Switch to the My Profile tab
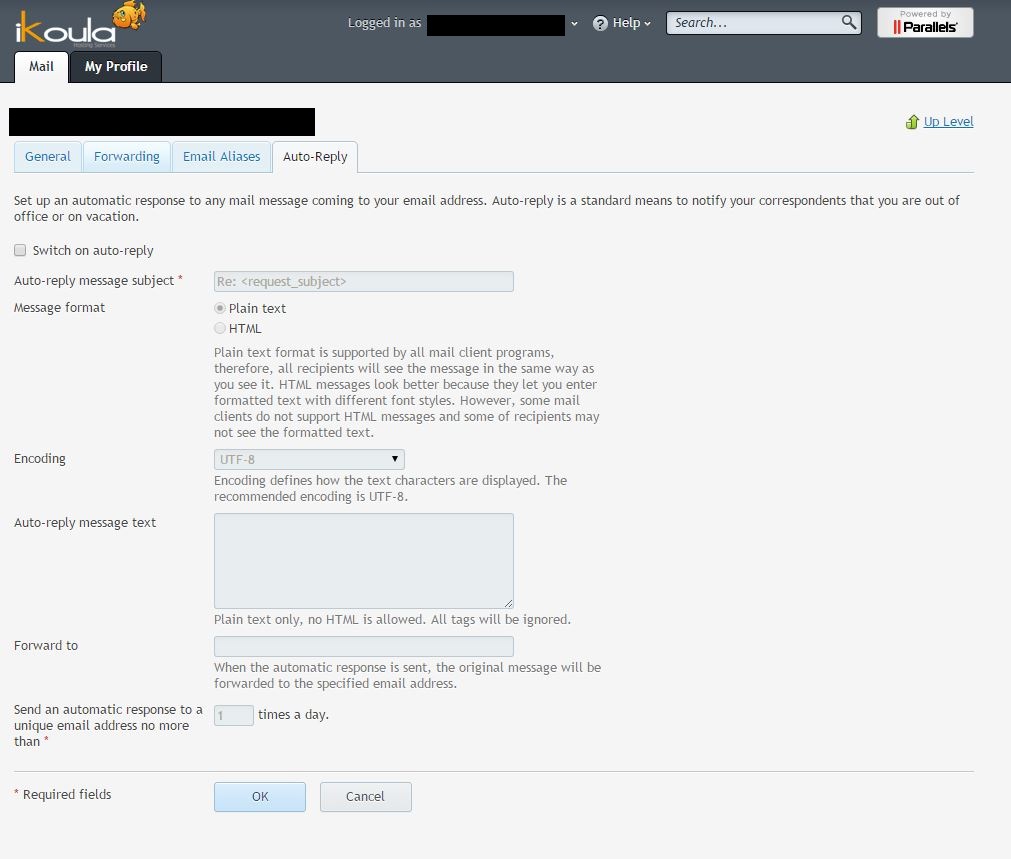Viewport: 1011px width, 859px height. point(116,66)
